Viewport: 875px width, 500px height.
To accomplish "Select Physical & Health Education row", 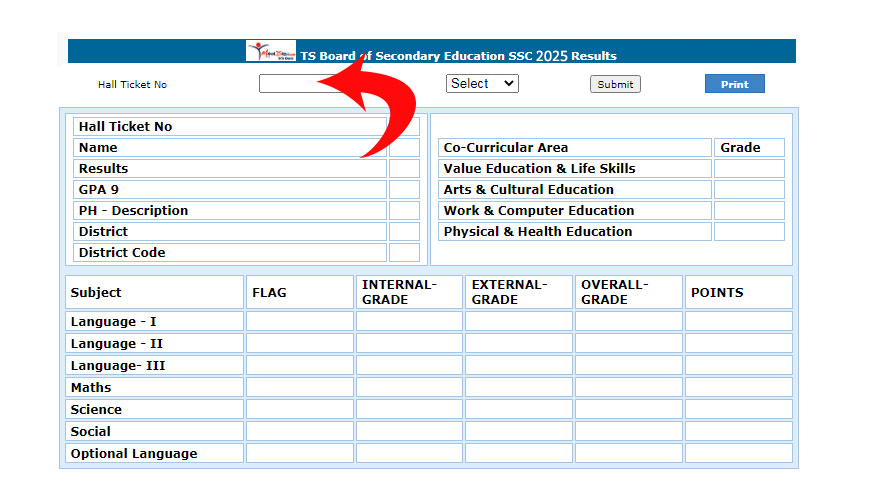I will (611, 232).
